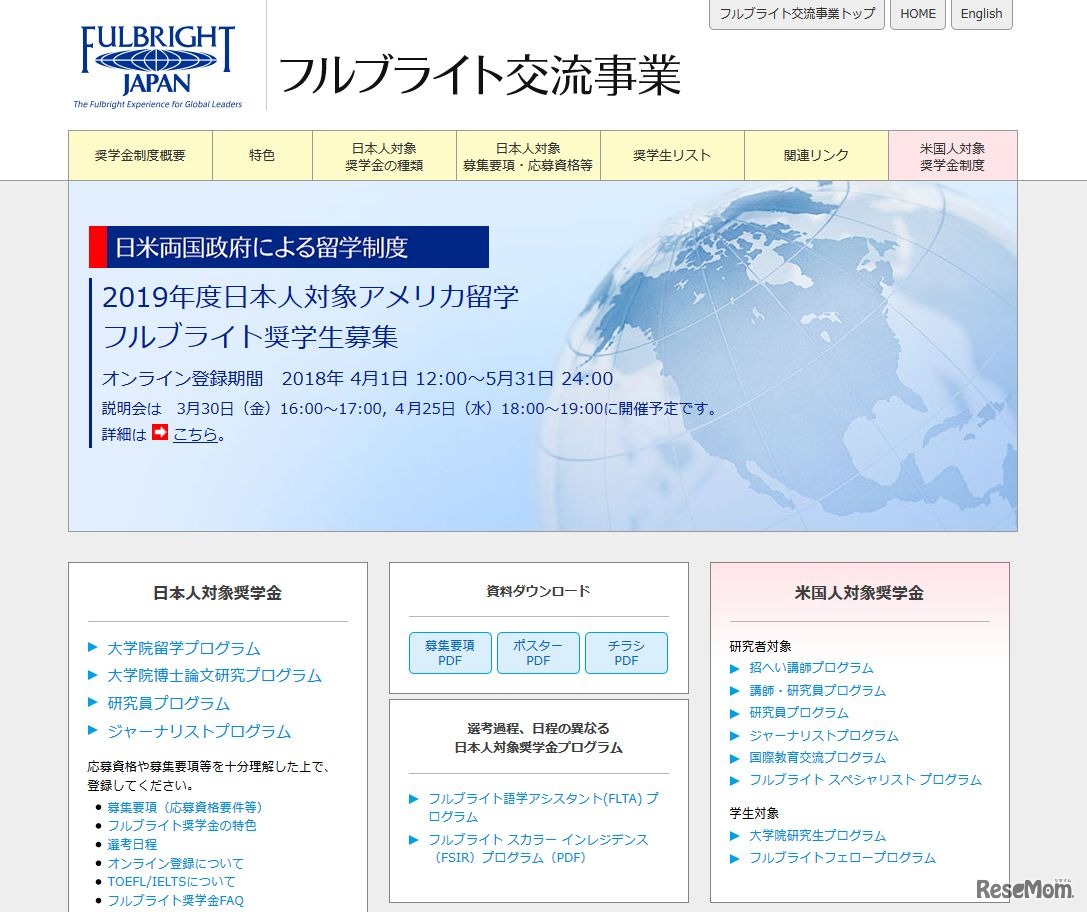Open the フルブライト奨学金FAQ link
Image resolution: width=1087 pixels, height=912 pixels.
point(175,900)
